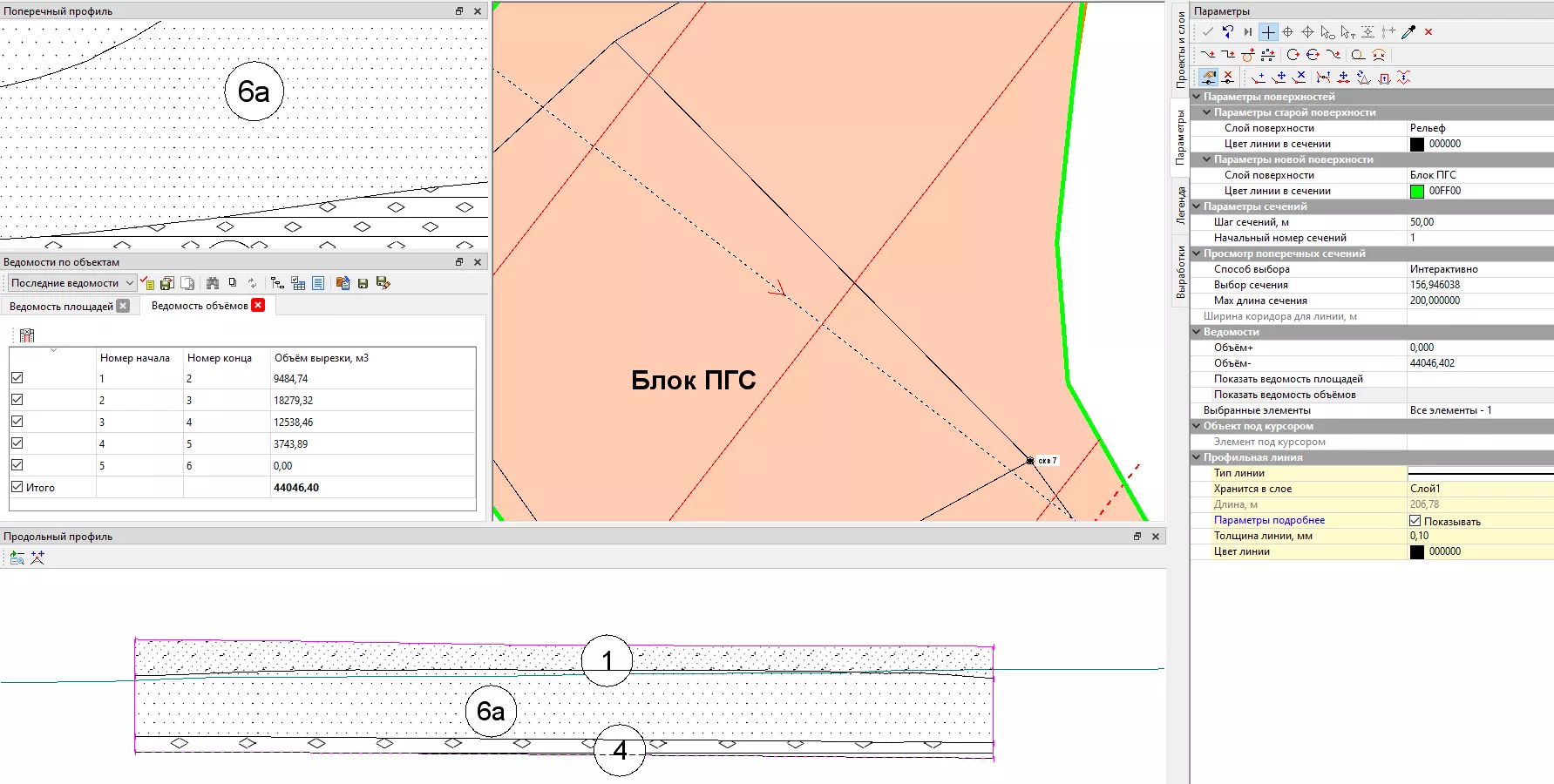This screenshot has height=784, width=1554.
Task: Click the tree structure view icon in Ведомости toolbar
Action: (277, 283)
